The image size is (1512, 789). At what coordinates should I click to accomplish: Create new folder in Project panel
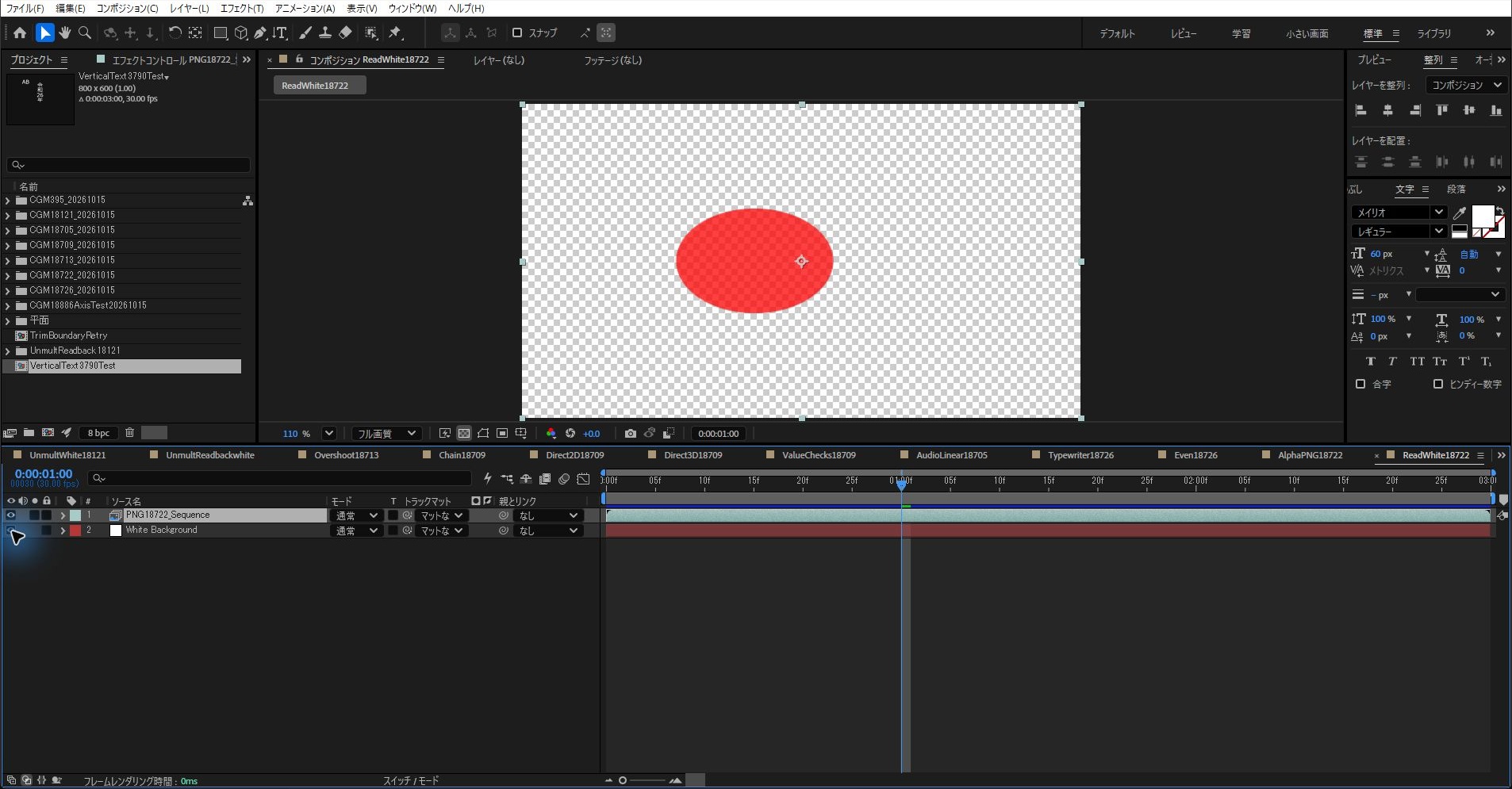pyautogui.click(x=29, y=433)
